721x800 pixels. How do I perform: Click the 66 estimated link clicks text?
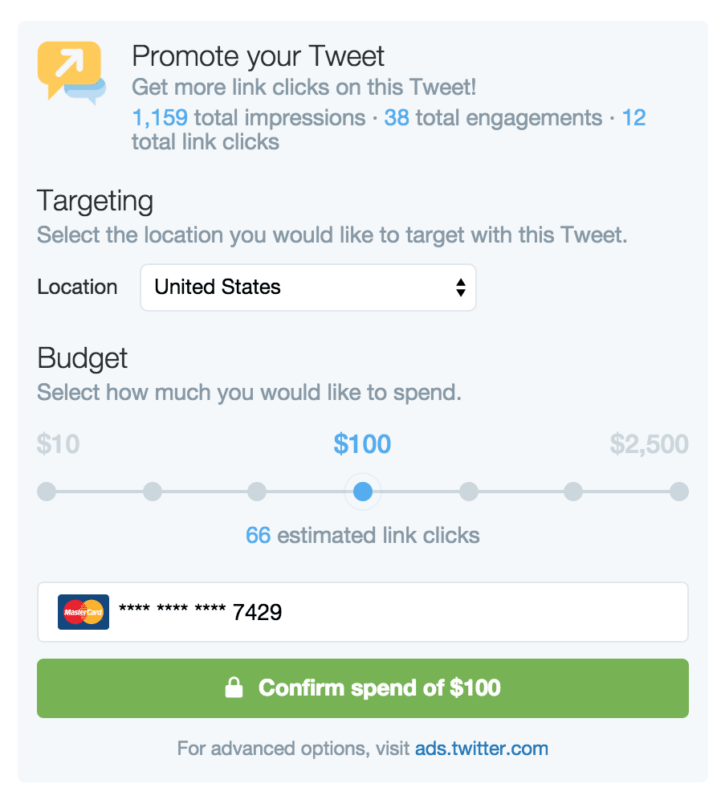tap(362, 535)
